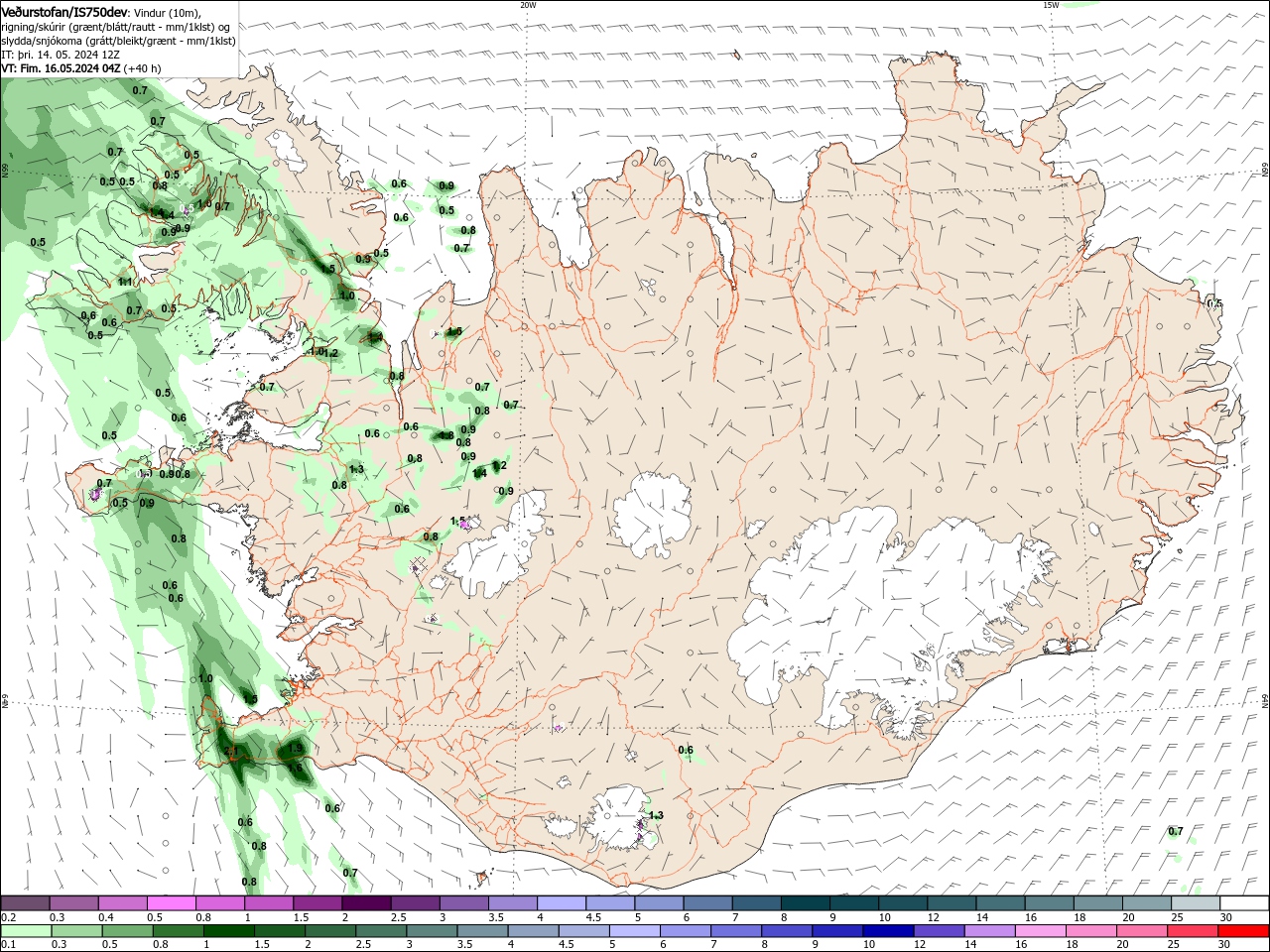Image resolution: width=1270 pixels, height=952 pixels.
Task: Choose the lower legend blue swatch between 7 and 8
Action: [x=735, y=931]
